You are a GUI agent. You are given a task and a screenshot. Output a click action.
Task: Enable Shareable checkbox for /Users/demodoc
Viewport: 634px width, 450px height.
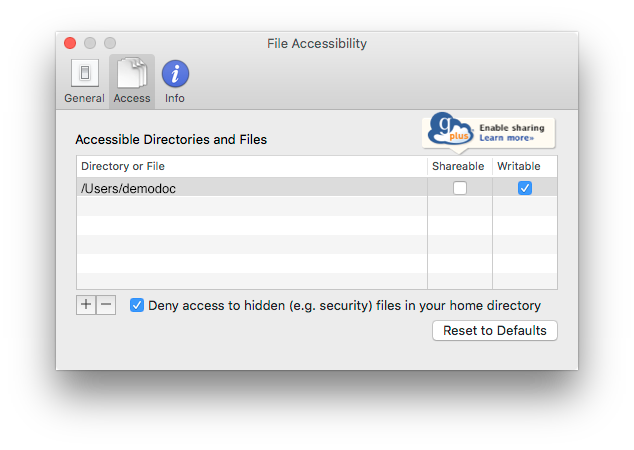click(460, 188)
